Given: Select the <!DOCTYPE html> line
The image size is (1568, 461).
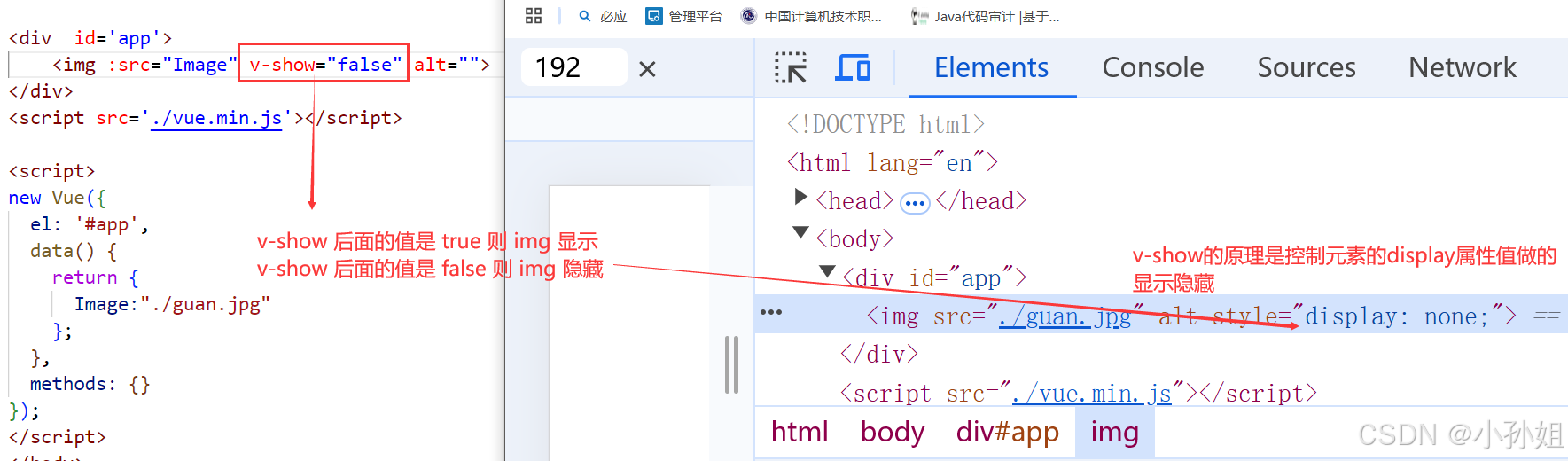Looking at the screenshot, I should (886, 124).
